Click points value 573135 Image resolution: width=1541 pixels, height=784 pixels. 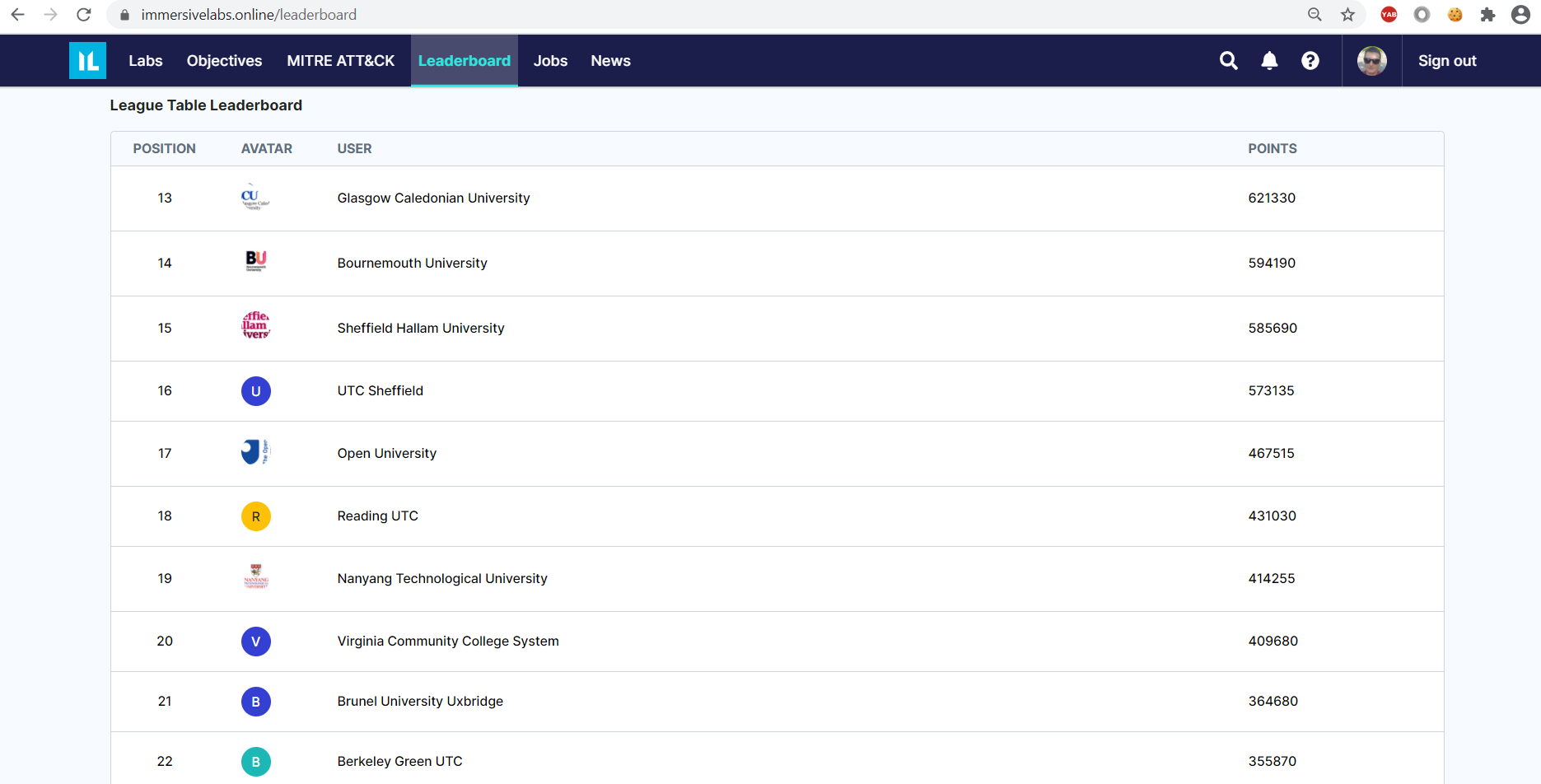click(1271, 390)
